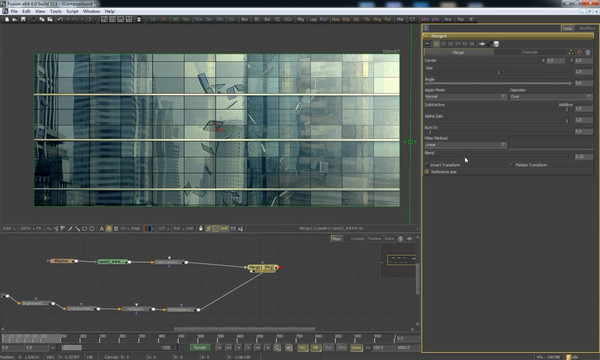Switch to the Channels tab in Merge1

(x=530, y=52)
